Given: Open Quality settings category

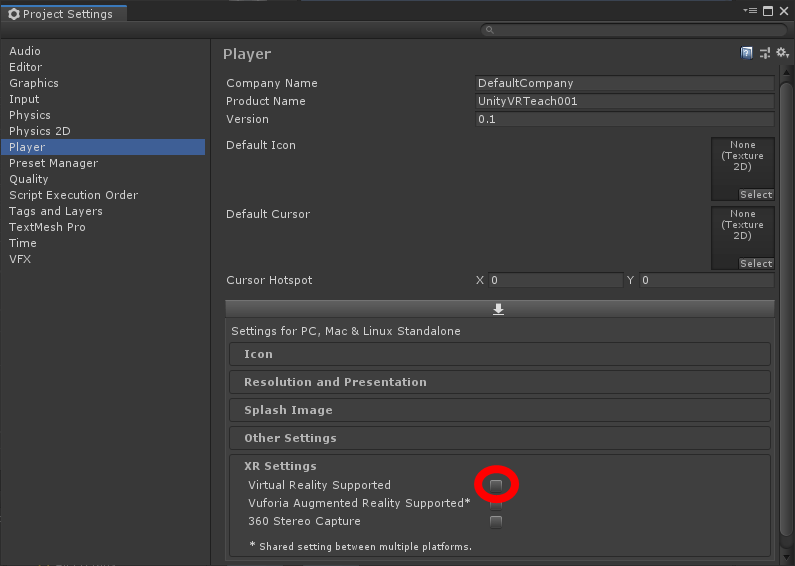Looking at the screenshot, I should 103,179.
